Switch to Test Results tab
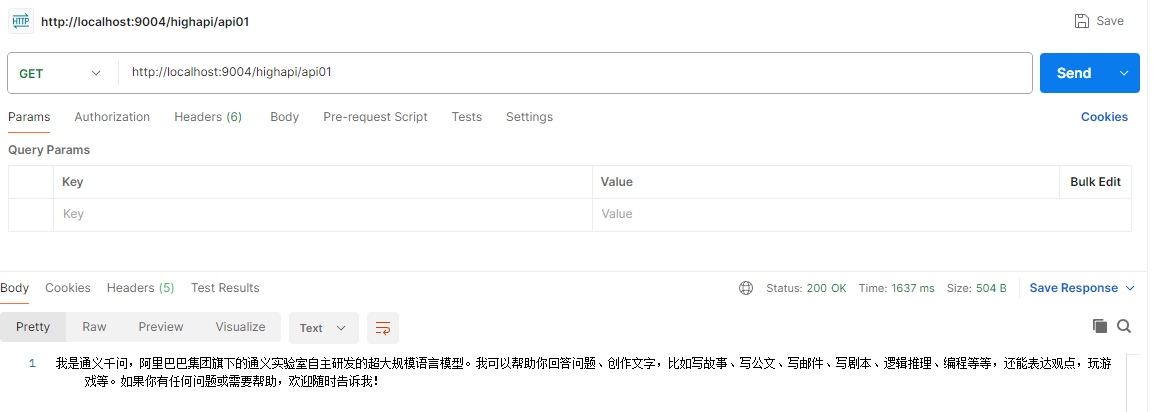This screenshot has height=412, width=1161. point(225,288)
